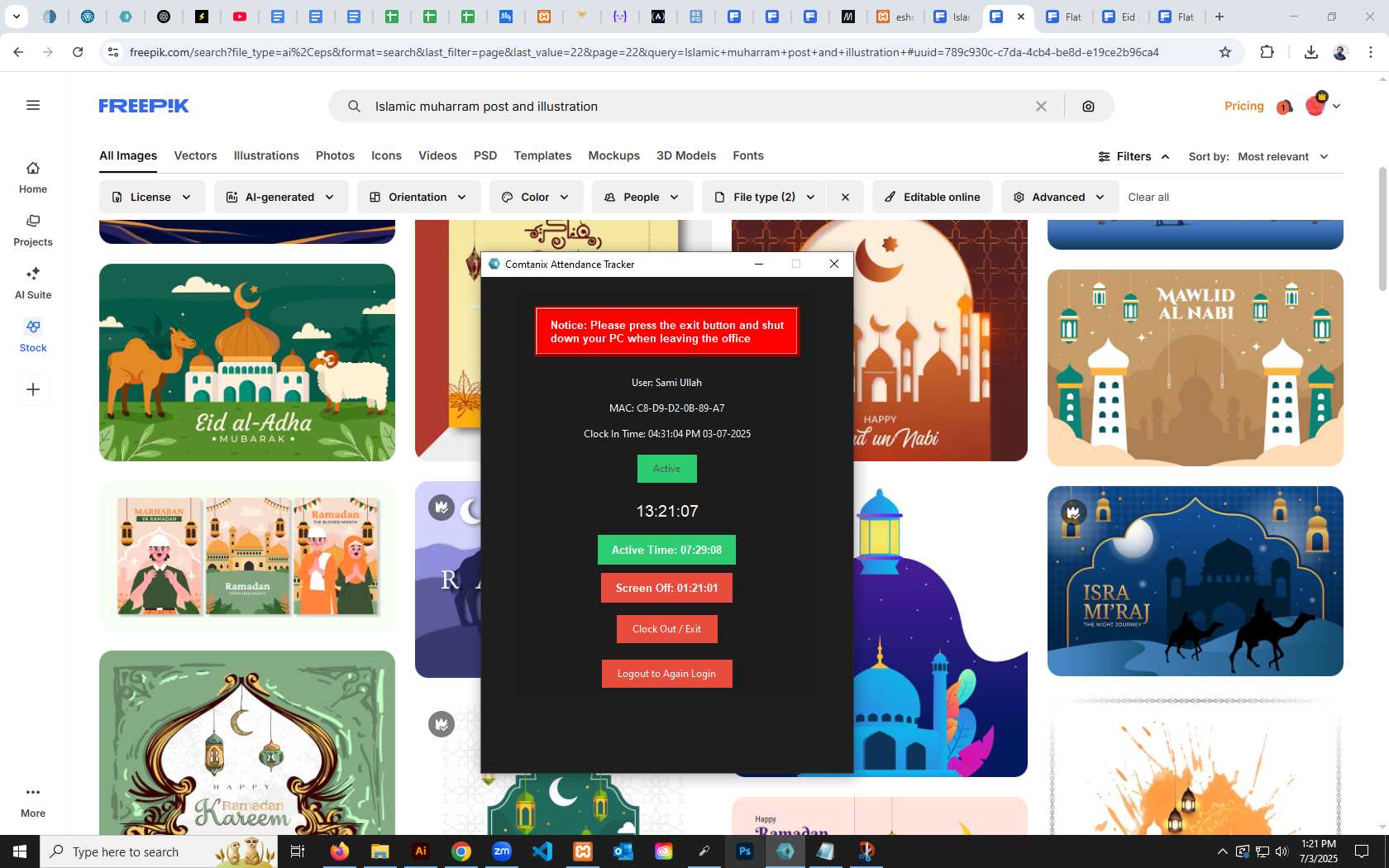Expand the AI-generated filter dropdown
The width and height of the screenshot is (1389, 868).
tap(281, 197)
